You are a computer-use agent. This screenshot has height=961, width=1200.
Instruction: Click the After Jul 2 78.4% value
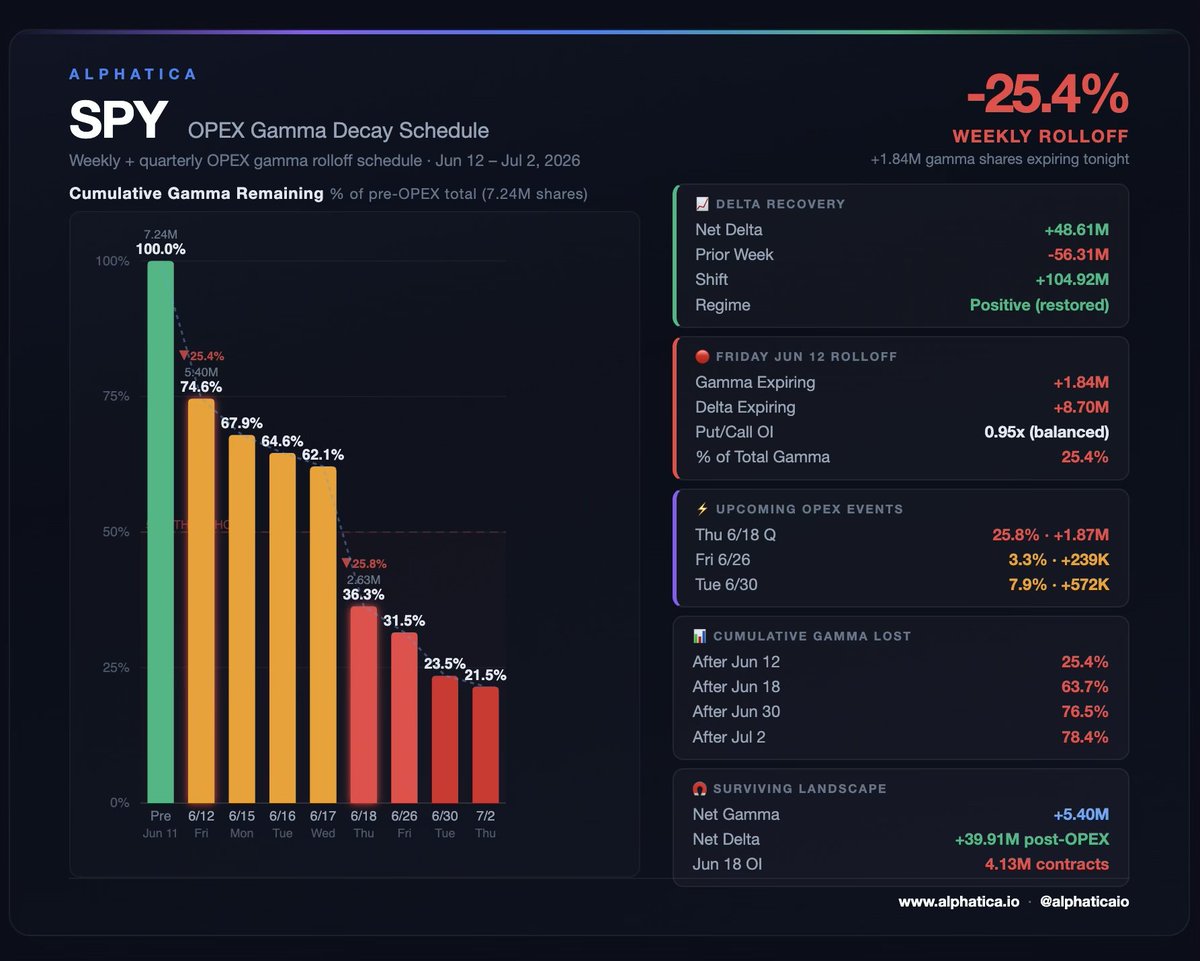[1086, 737]
